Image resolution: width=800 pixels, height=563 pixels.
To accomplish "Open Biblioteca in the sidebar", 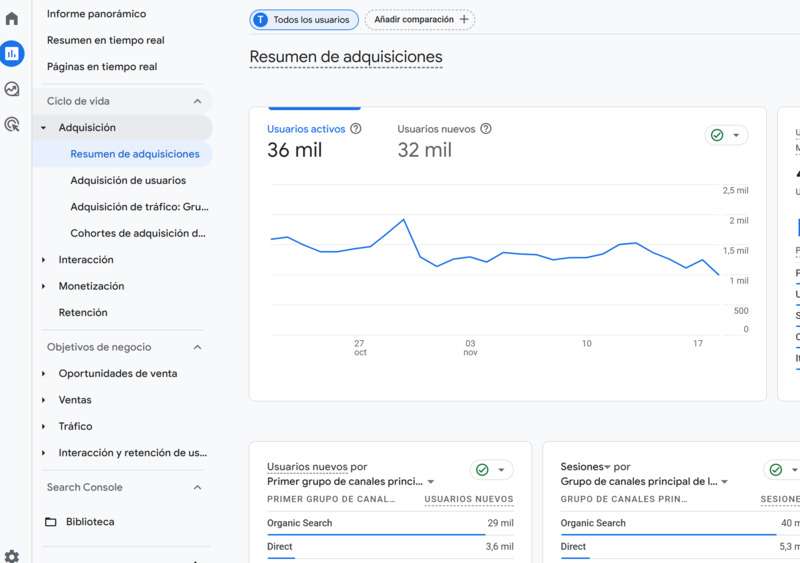I will click(x=90, y=522).
